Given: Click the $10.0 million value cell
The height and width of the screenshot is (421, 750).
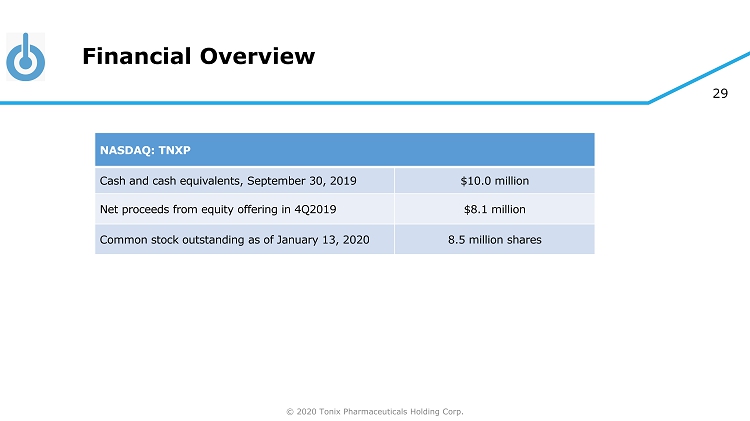Looking at the screenshot, I should click(x=494, y=181).
